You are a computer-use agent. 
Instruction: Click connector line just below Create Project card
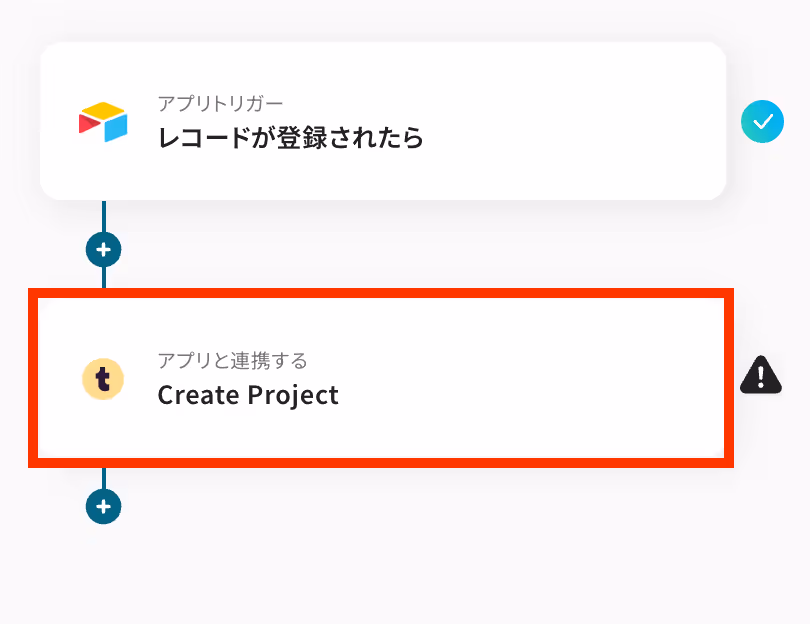tap(104, 478)
